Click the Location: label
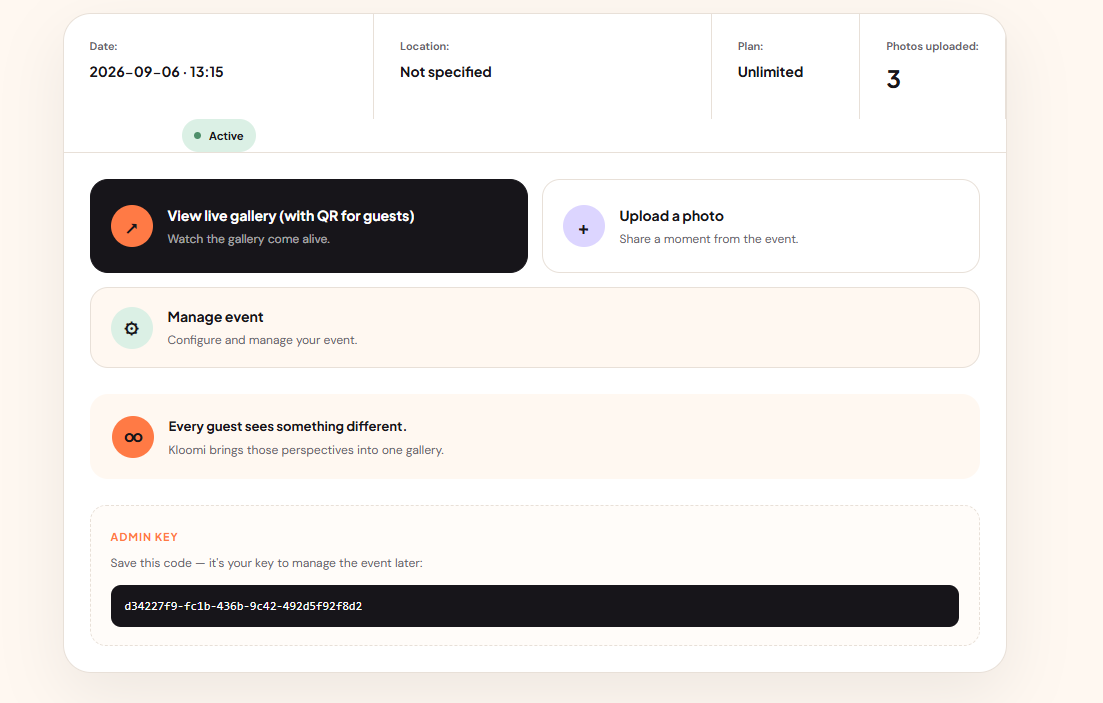The height and width of the screenshot is (703, 1103). [425, 46]
